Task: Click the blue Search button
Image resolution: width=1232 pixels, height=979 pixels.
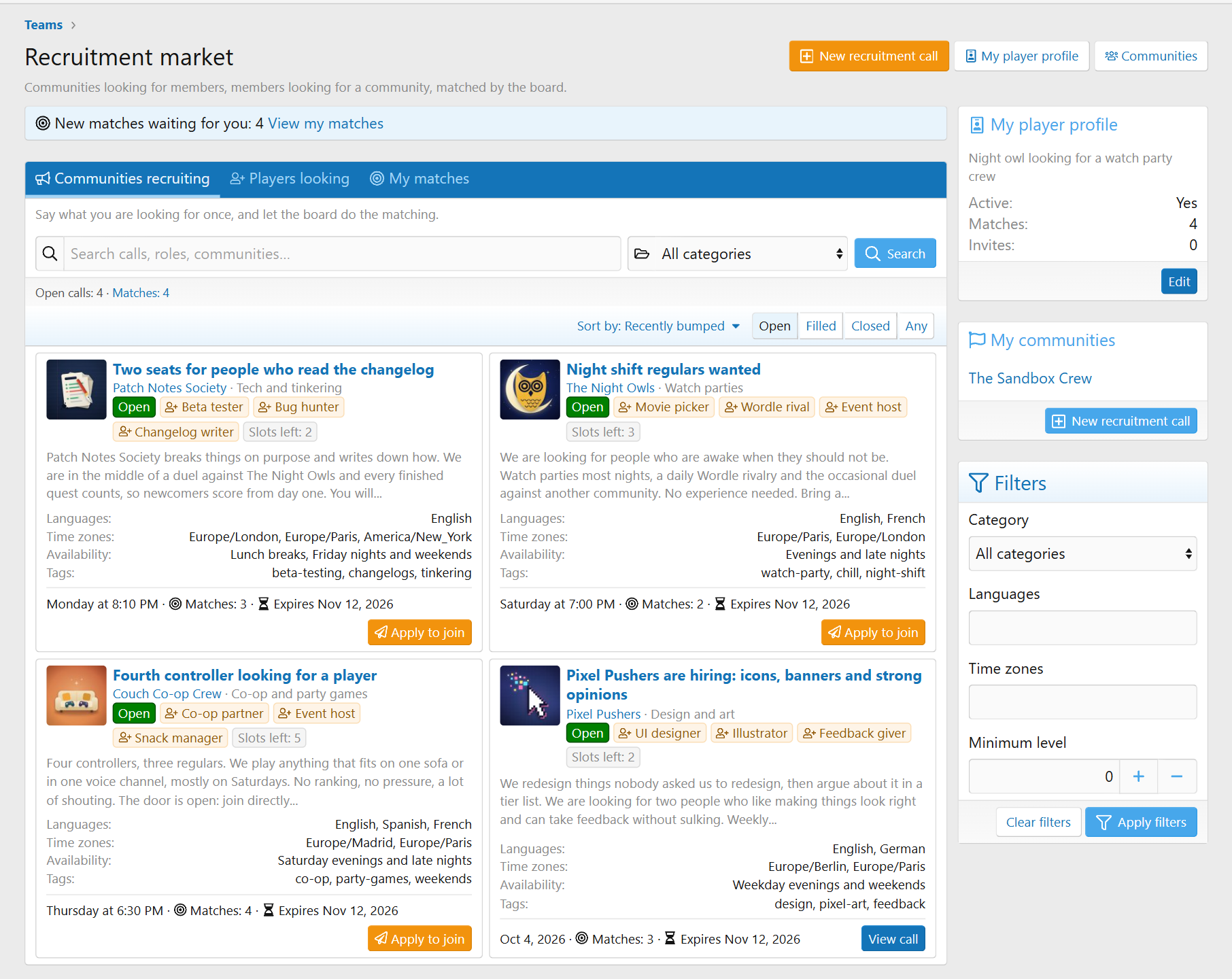Action: (x=895, y=254)
